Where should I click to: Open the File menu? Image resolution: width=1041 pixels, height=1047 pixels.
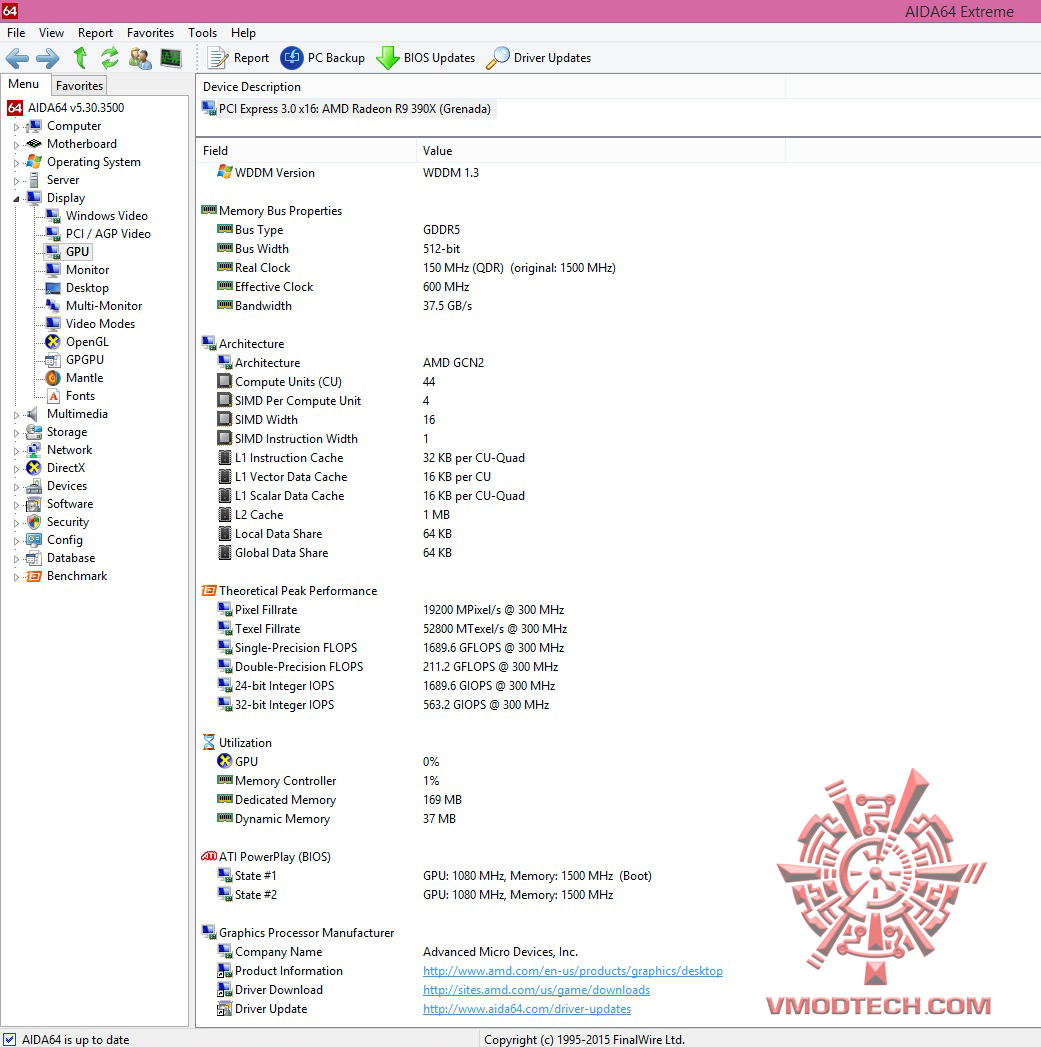click(x=16, y=33)
